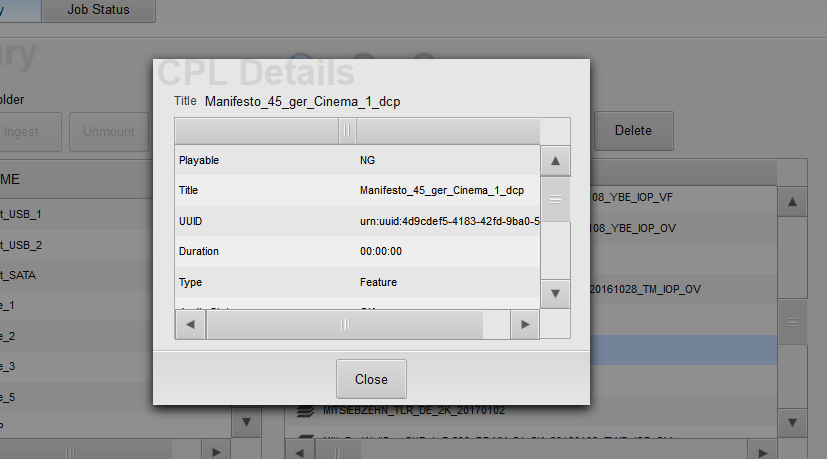Select the Type row showing Feature

click(357, 282)
